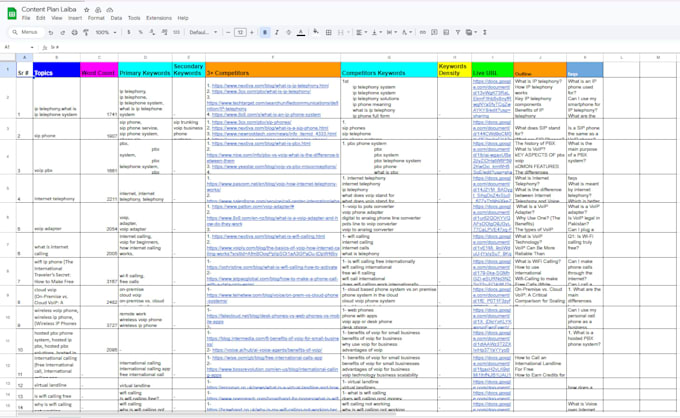Open the text color picker
Screen dimensions: 680x418
[301, 33]
